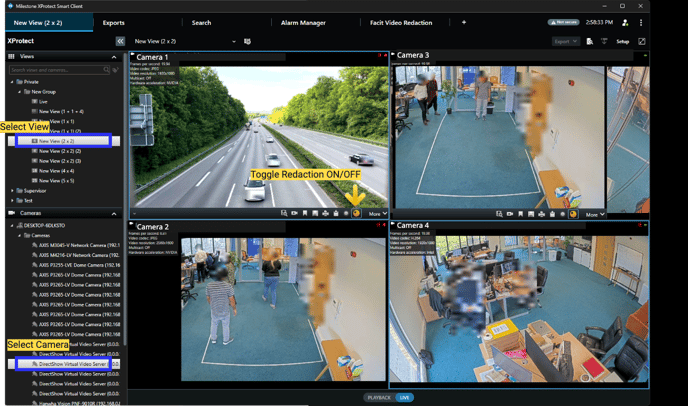Open user account icon in top bar
688x406 pixels.
point(625,22)
